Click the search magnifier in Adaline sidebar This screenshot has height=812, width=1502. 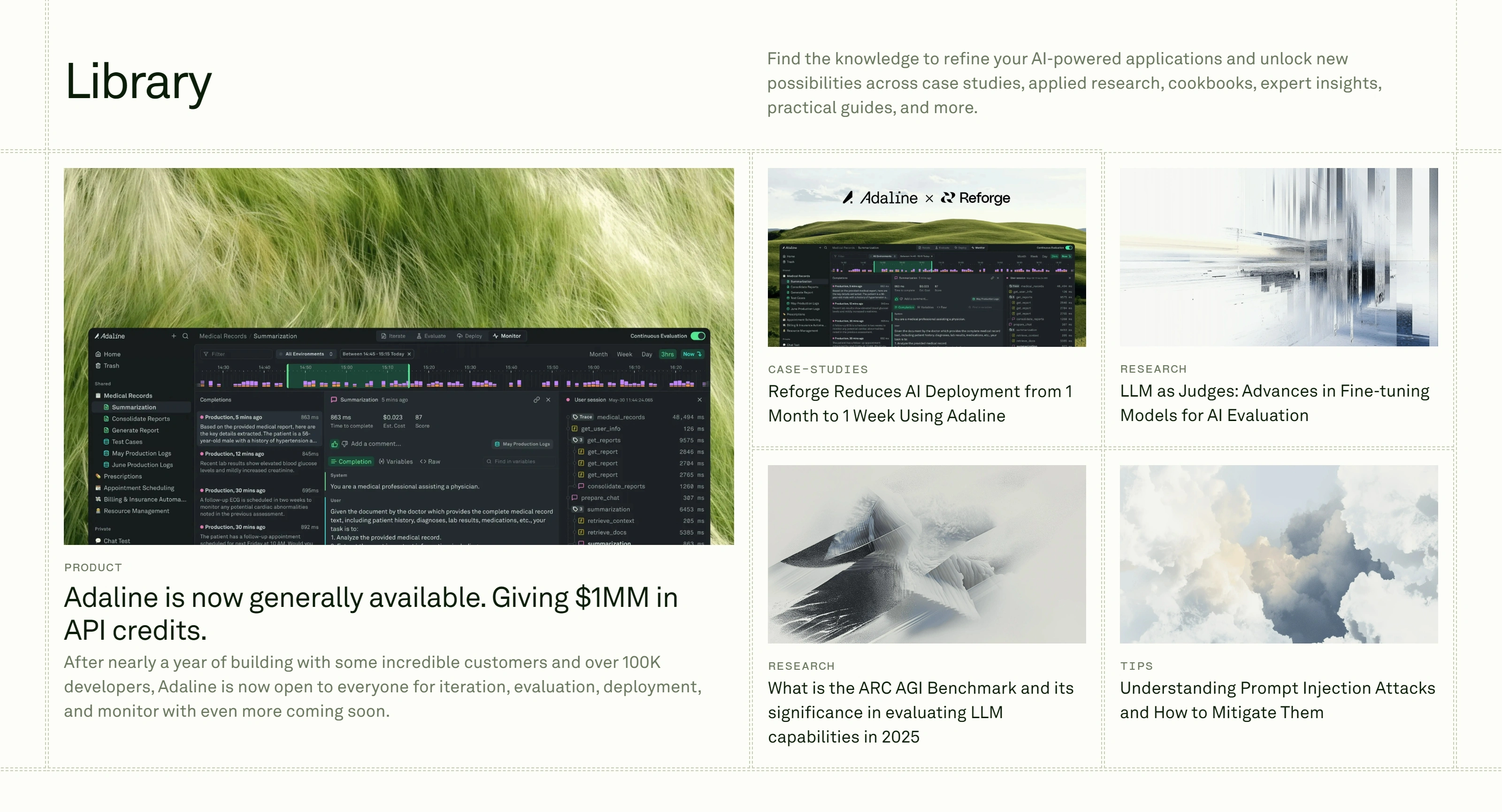pos(185,336)
